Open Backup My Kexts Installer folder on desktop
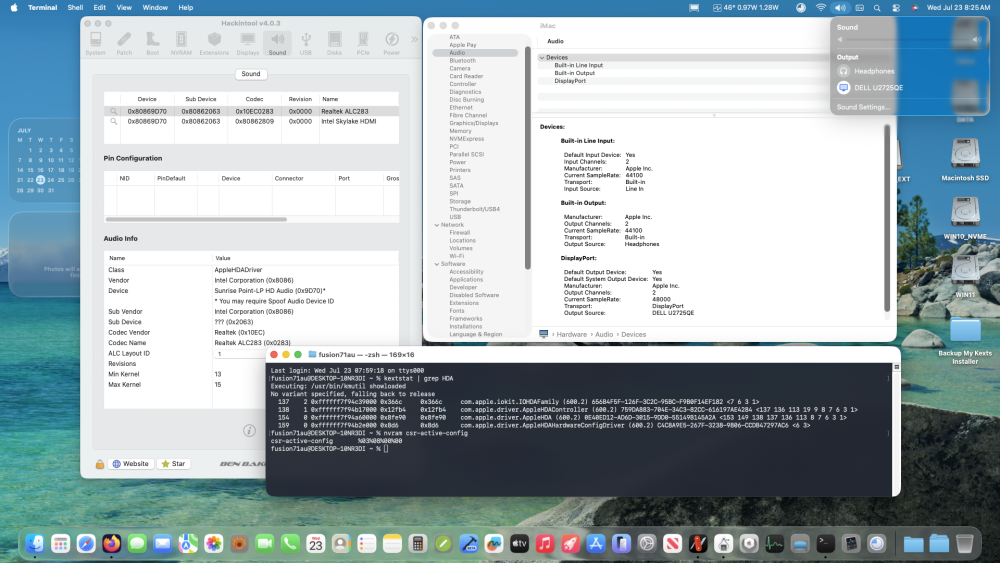 click(965, 341)
